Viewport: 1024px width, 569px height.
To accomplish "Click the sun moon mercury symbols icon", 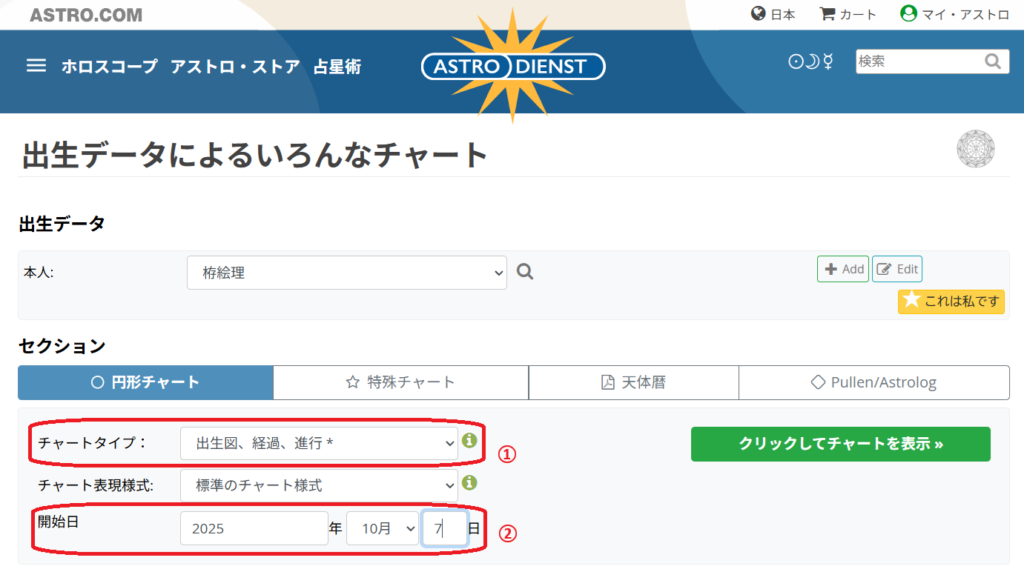I will tap(810, 62).
